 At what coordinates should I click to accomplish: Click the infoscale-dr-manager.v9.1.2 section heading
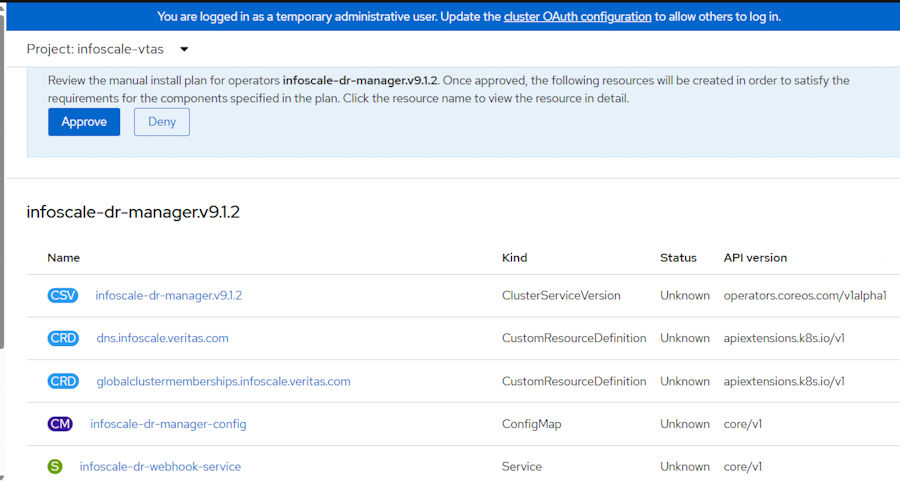click(133, 212)
